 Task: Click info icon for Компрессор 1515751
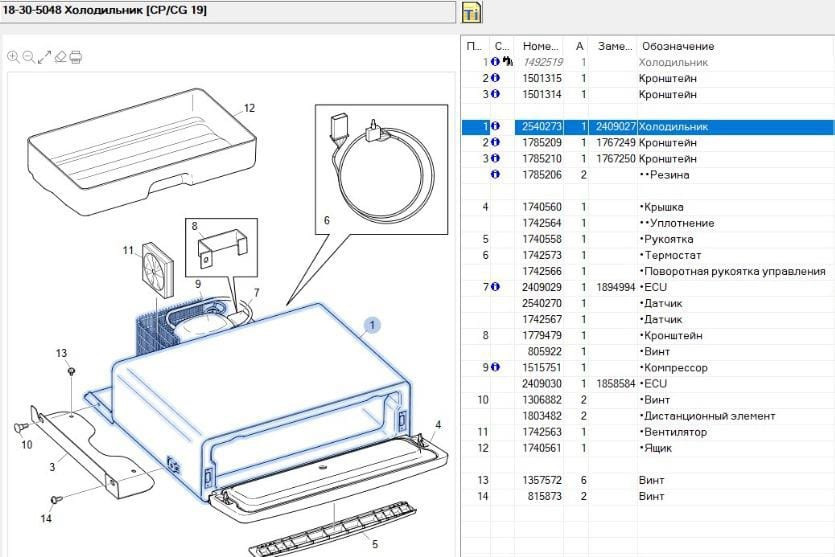pyautogui.click(x=494, y=368)
